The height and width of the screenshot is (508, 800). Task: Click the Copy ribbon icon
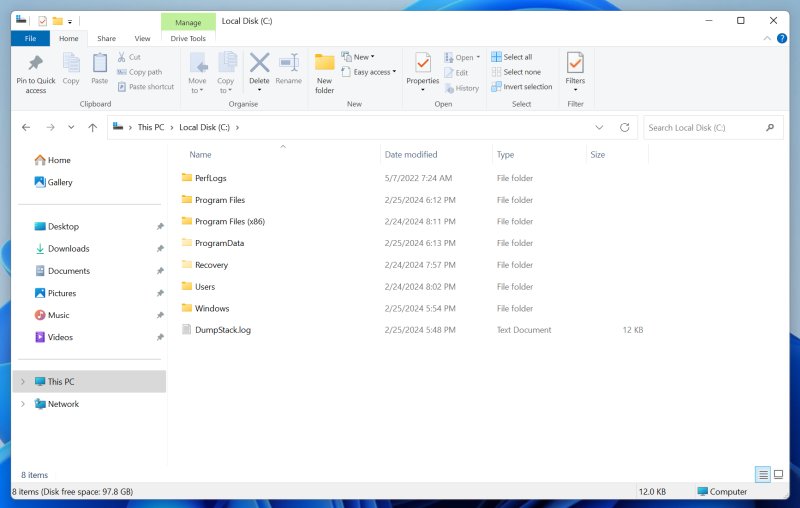point(71,63)
